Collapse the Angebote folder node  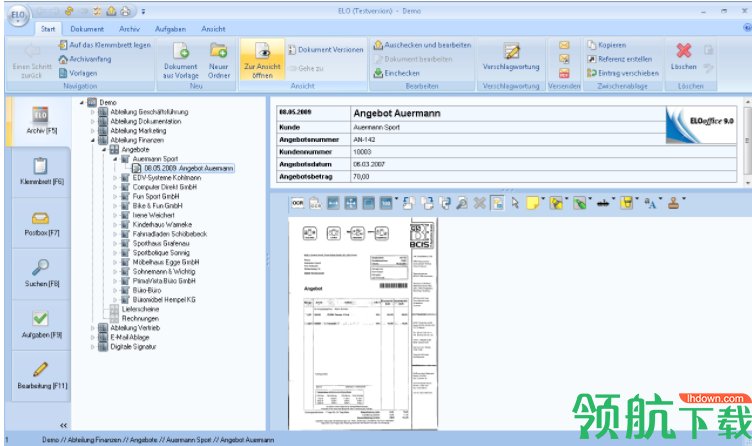click(x=104, y=150)
